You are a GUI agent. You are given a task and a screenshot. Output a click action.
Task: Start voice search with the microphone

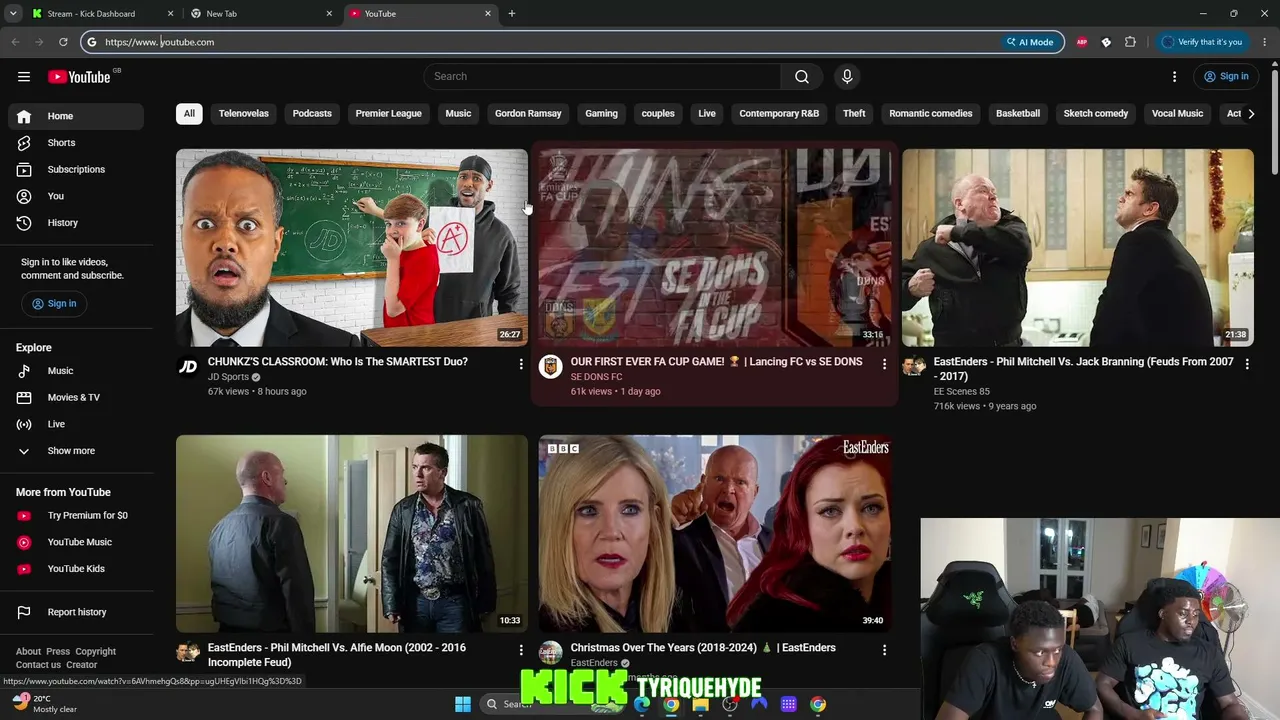pyautogui.click(x=847, y=77)
